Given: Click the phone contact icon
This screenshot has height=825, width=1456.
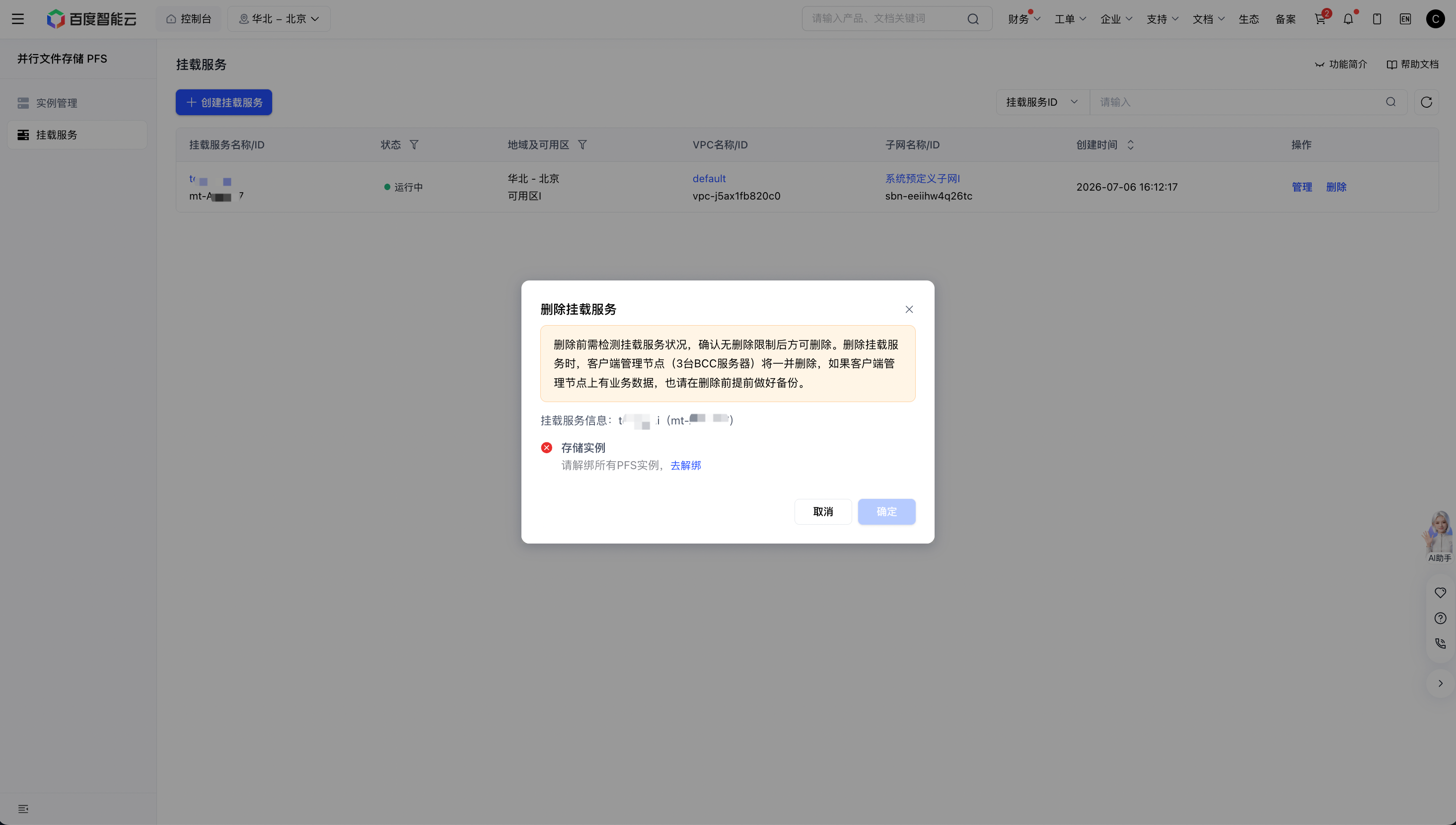Looking at the screenshot, I should click(x=1440, y=644).
